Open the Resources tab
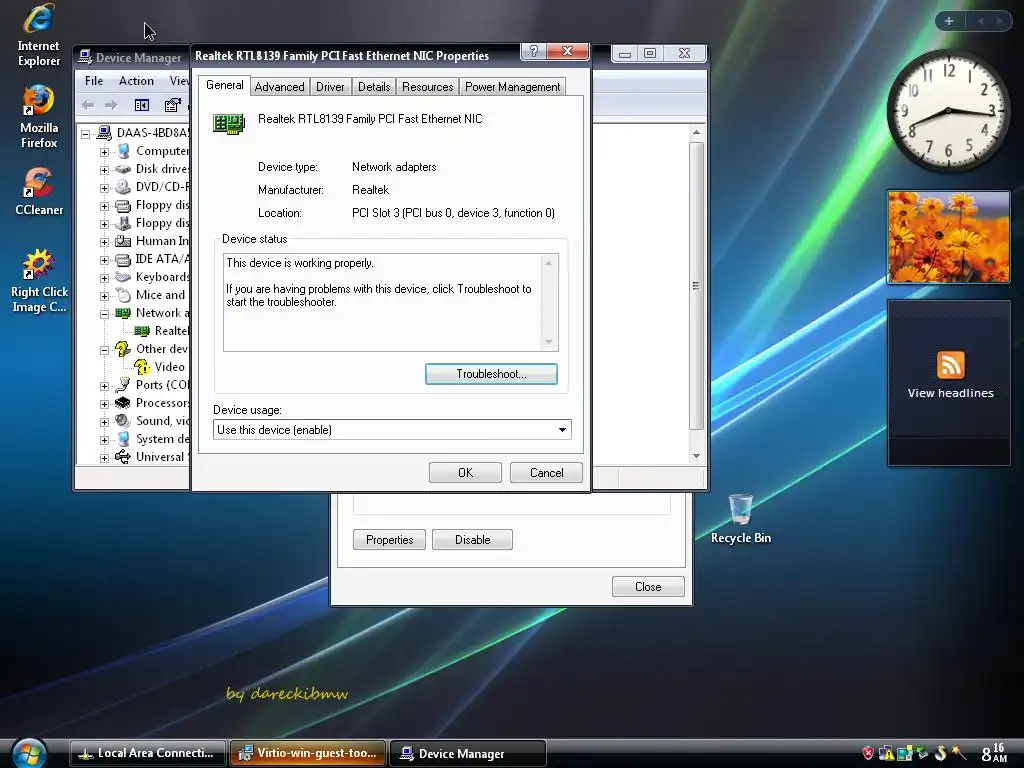 click(427, 87)
